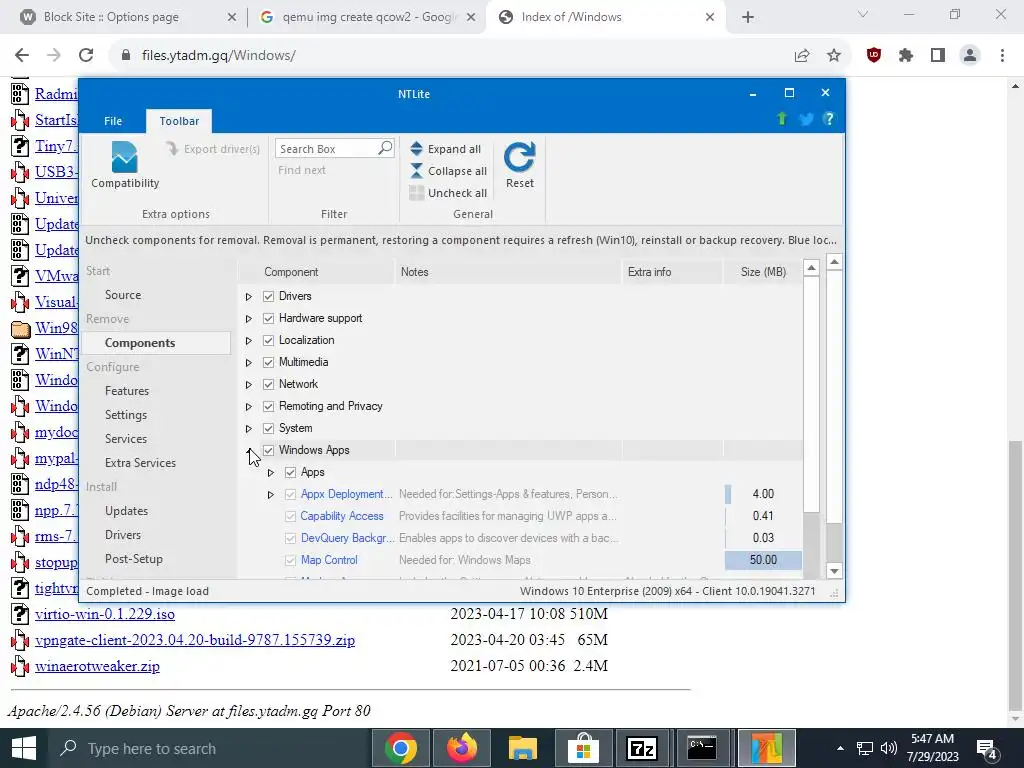Viewport: 1024px width, 768px height.
Task: Uncheck the Remoting and Privacy checkbox
Action: click(268, 406)
